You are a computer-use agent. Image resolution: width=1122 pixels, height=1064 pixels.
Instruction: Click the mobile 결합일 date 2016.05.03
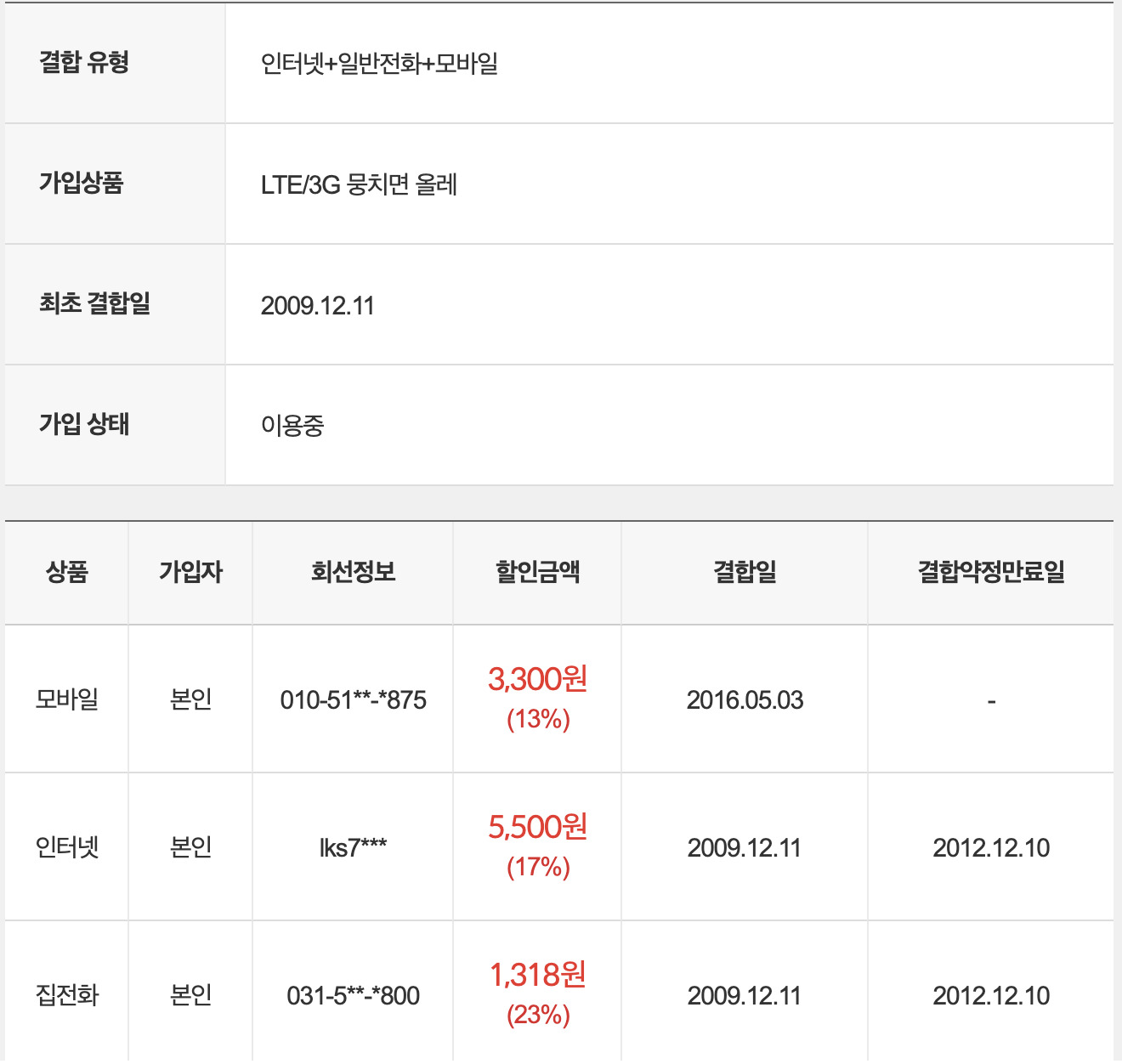tap(745, 700)
